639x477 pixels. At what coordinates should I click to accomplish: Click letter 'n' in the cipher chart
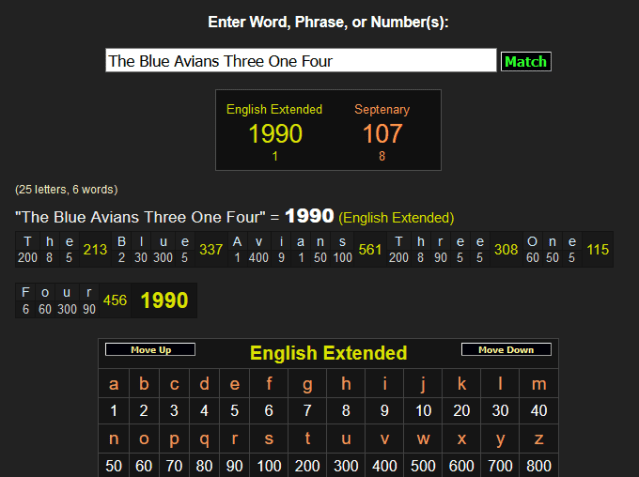(114, 440)
